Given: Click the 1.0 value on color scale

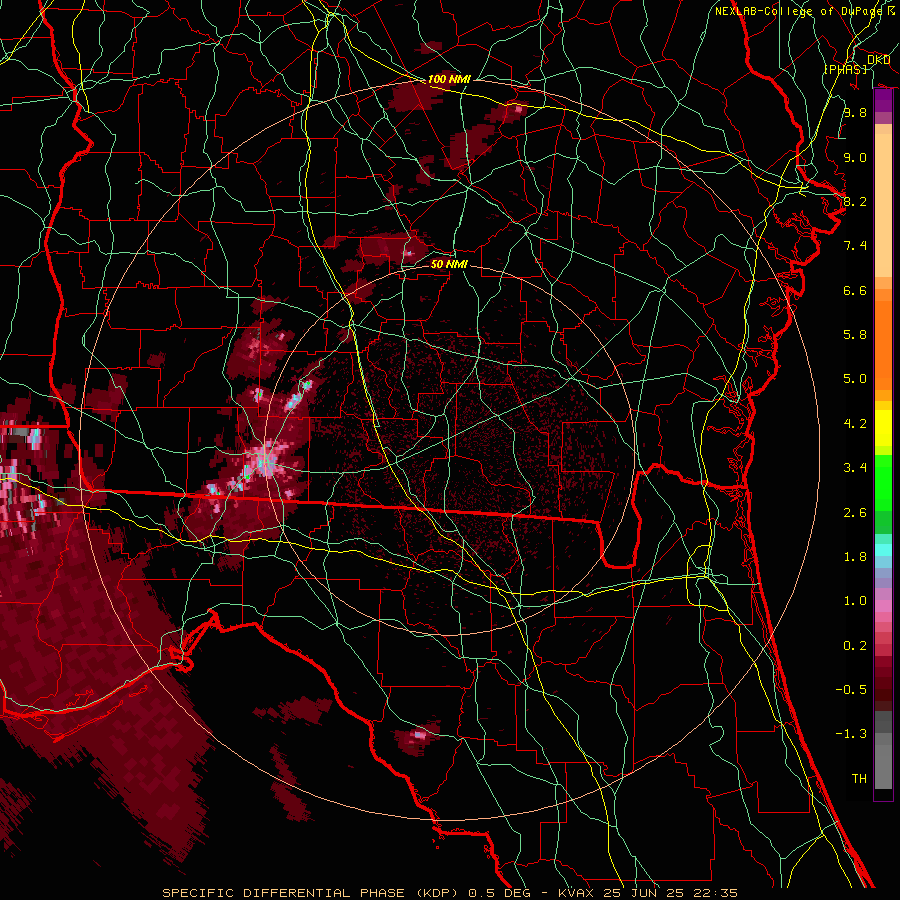Looking at the screenshot, I should (855, 601).
